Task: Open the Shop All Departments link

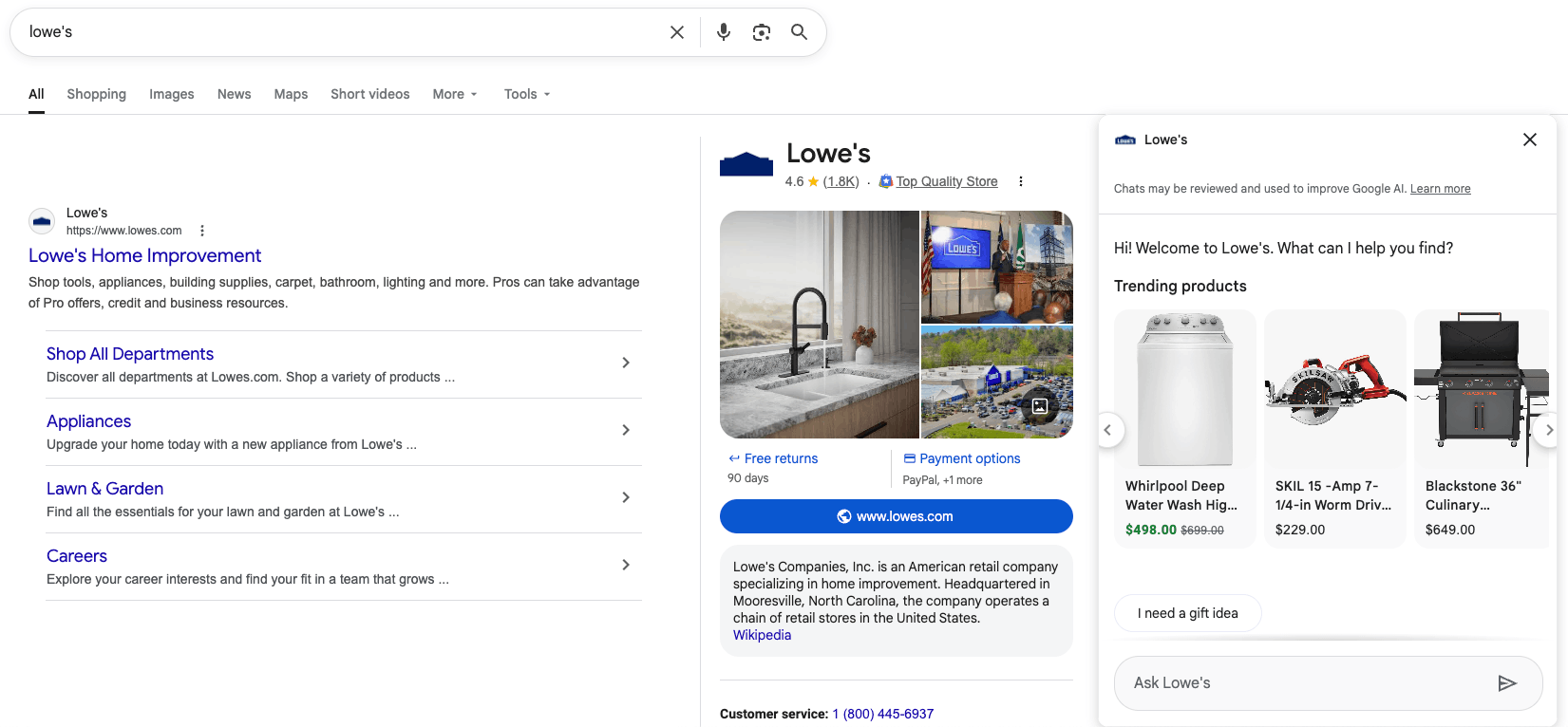Action: (x=130, y=354)
